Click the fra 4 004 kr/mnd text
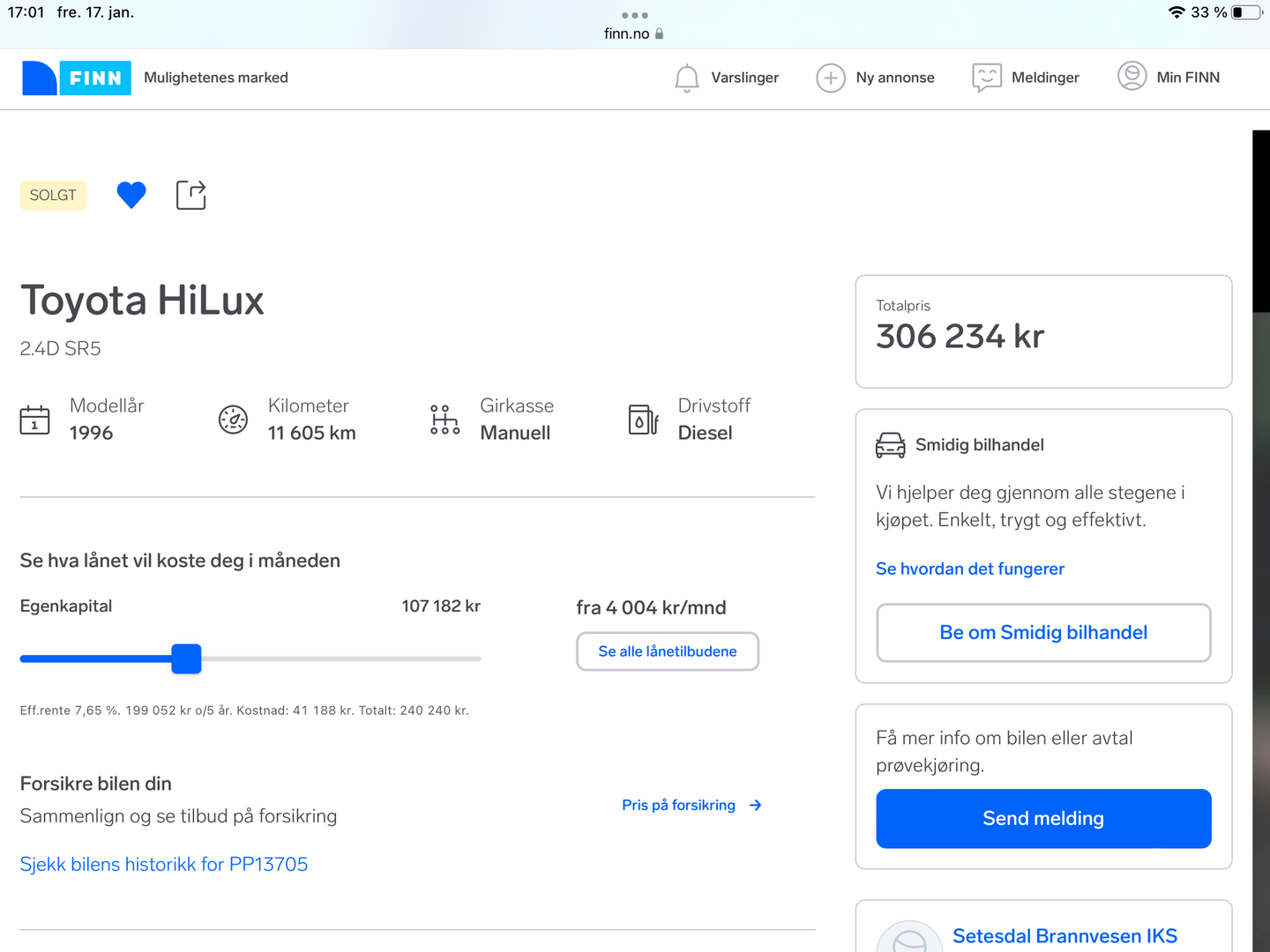 tap(651, 607)
